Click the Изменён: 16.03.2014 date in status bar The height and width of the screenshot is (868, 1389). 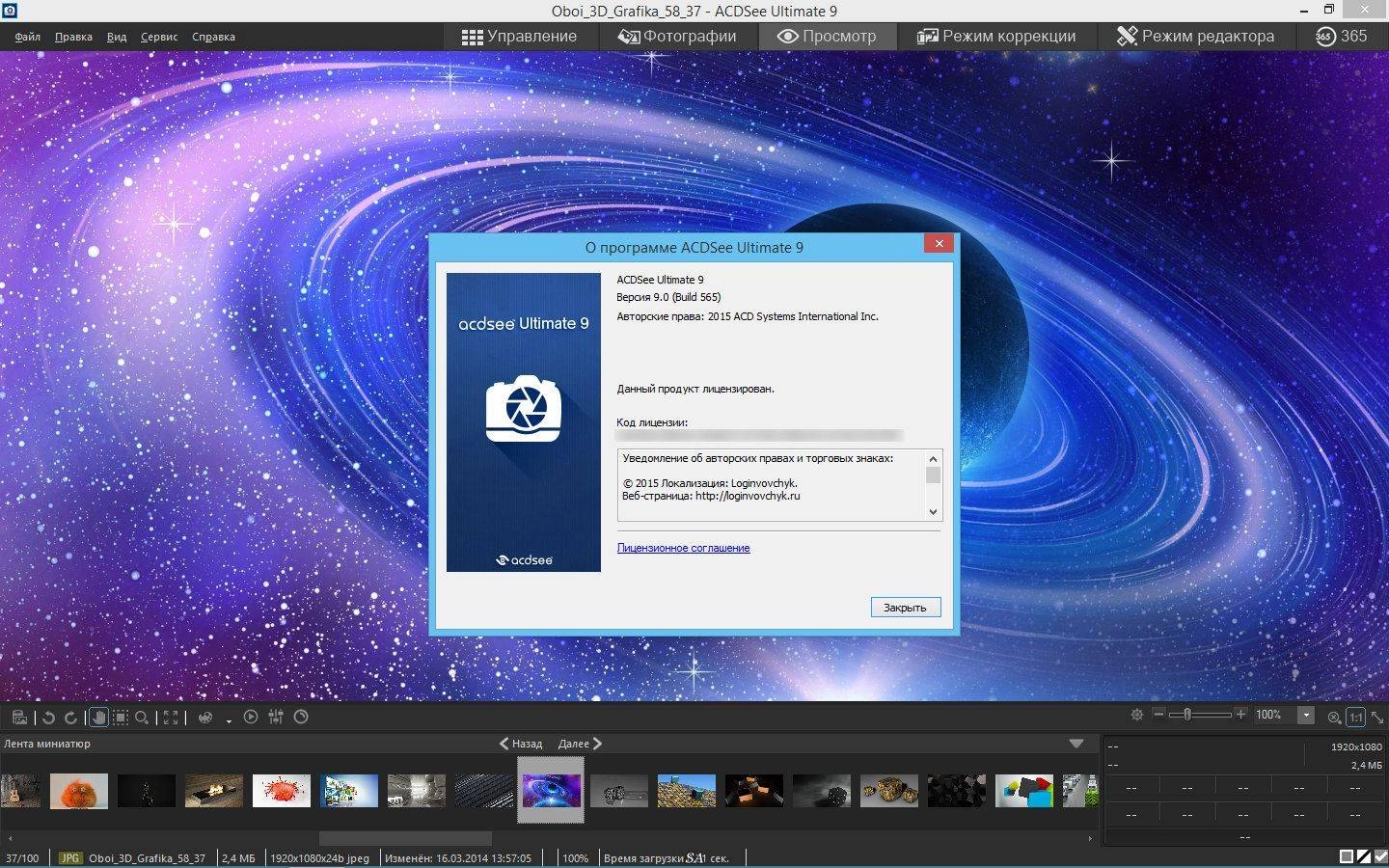pos(458,857)
